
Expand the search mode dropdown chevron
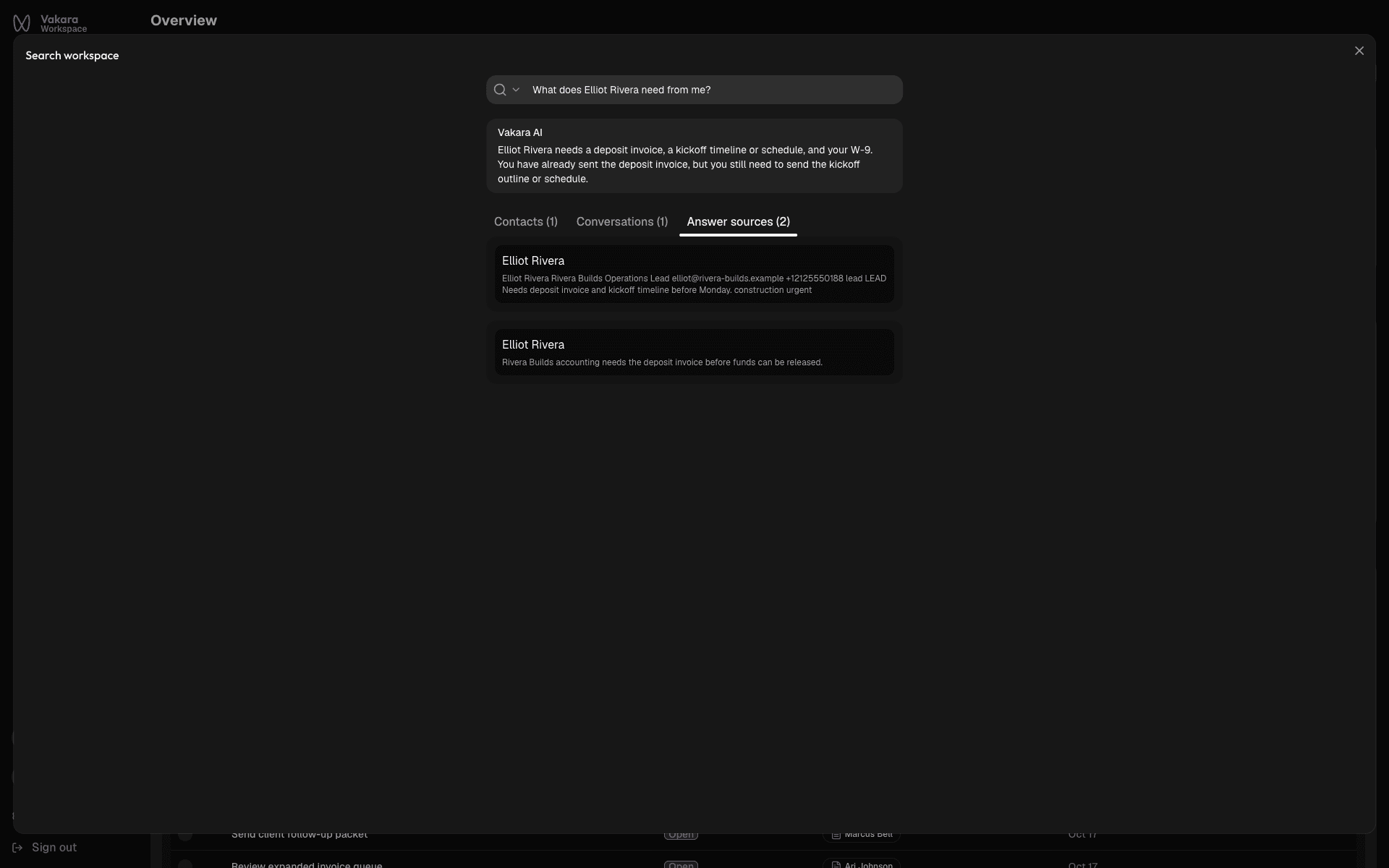pos(516,90)
